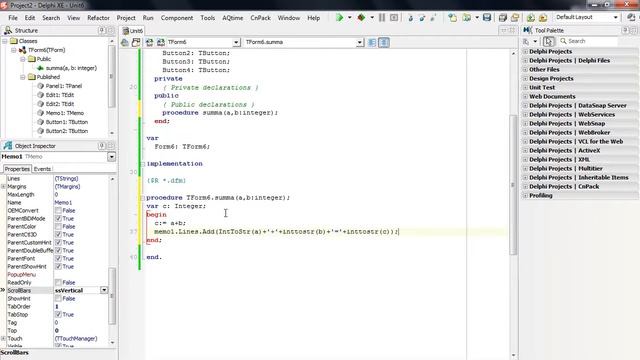
Task: Select Memo1: TMemo in Structure tree
Action: tap(64, 113)
